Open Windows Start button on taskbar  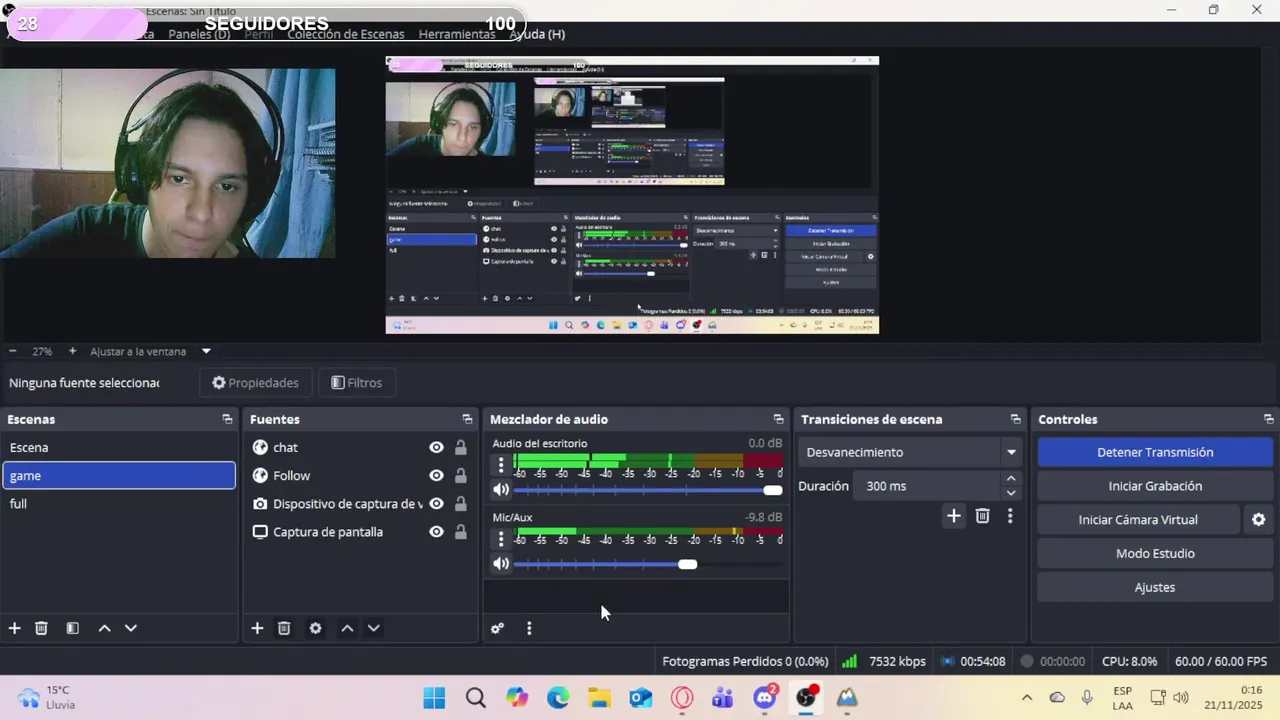(434, 698)
